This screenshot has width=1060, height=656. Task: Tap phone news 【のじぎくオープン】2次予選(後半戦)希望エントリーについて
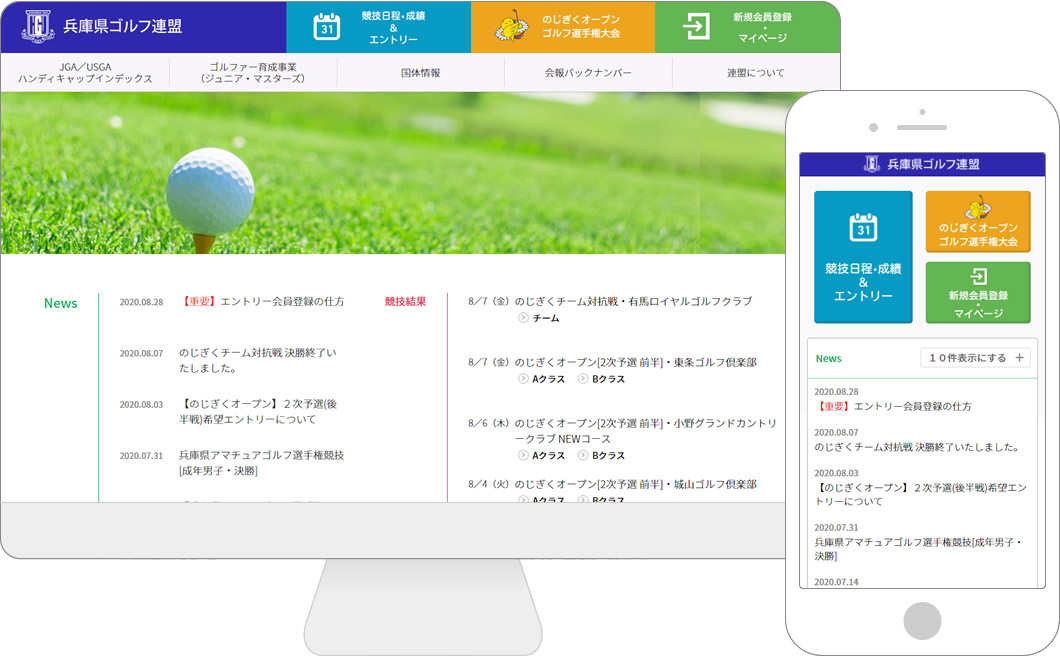click(x=921, y=494)
